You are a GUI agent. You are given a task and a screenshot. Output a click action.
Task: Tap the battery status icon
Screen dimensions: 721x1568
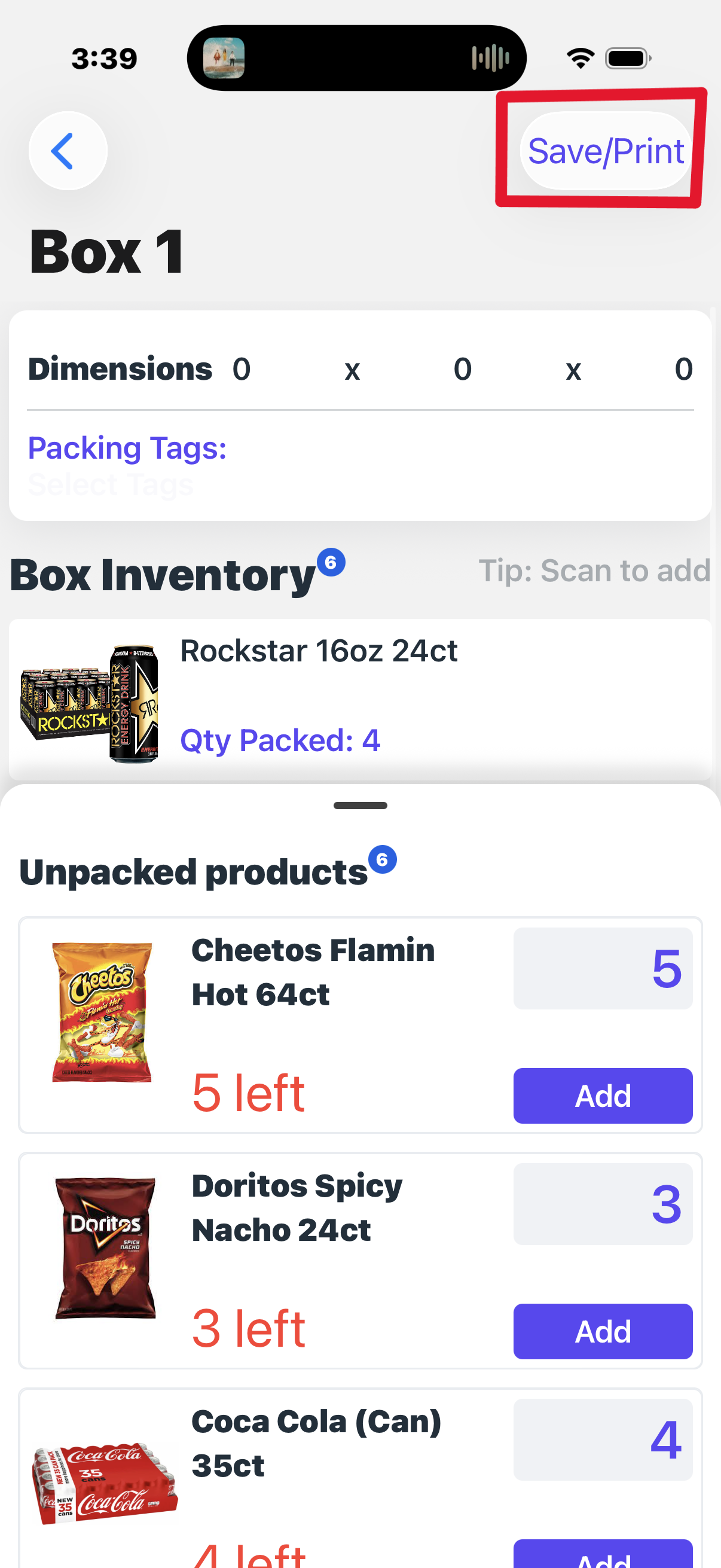pos(628,59)
